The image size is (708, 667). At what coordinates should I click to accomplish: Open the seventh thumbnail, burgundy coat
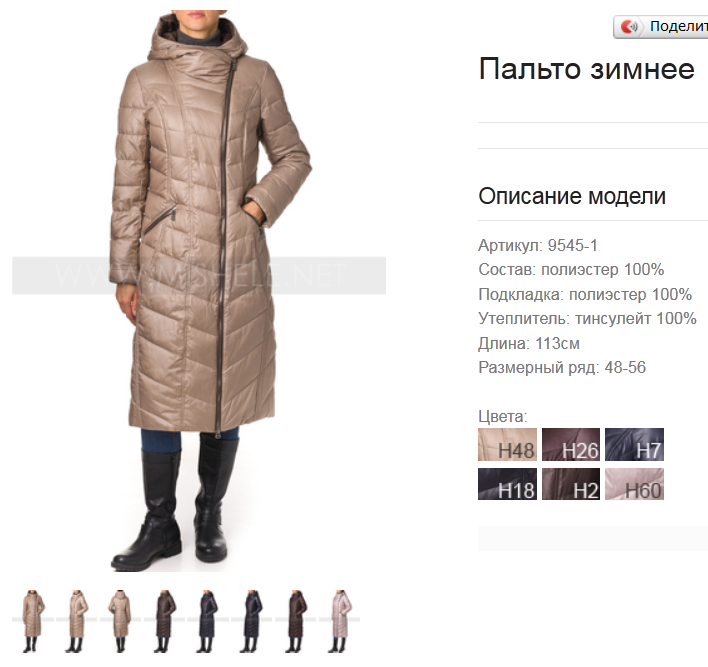point(295,621)
